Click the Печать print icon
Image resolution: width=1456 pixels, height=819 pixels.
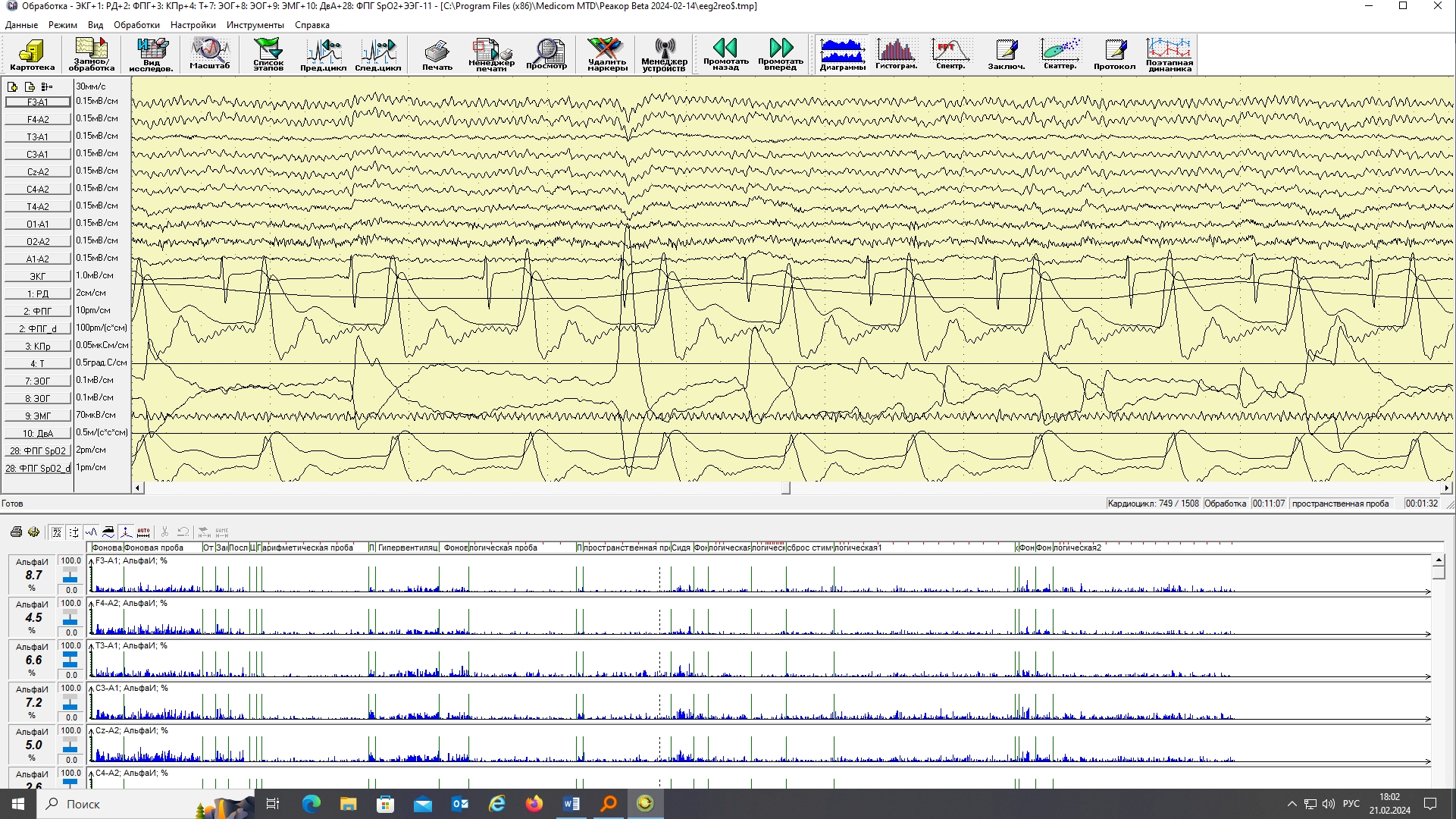(437, 55)
